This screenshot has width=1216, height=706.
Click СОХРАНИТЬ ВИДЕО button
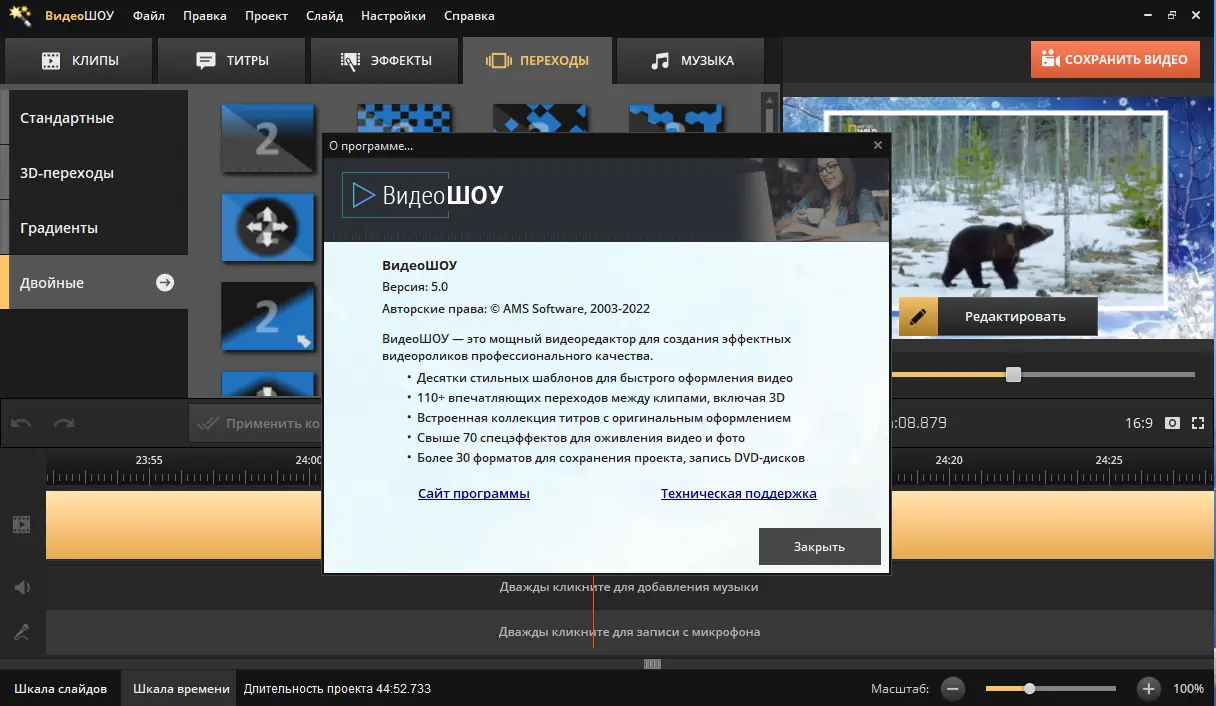[x=1114, y=59]
